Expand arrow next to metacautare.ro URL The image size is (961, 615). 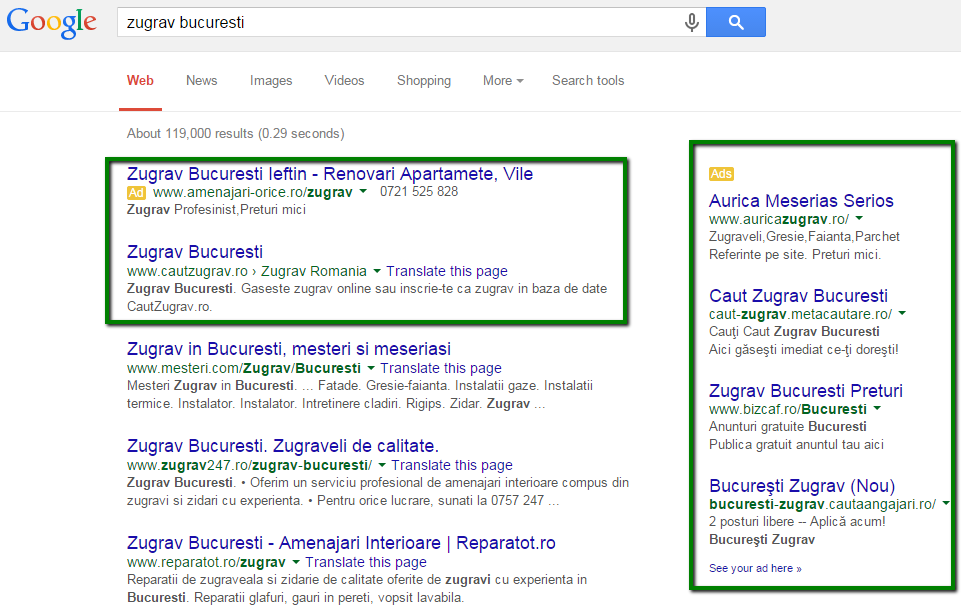[902, 313]
